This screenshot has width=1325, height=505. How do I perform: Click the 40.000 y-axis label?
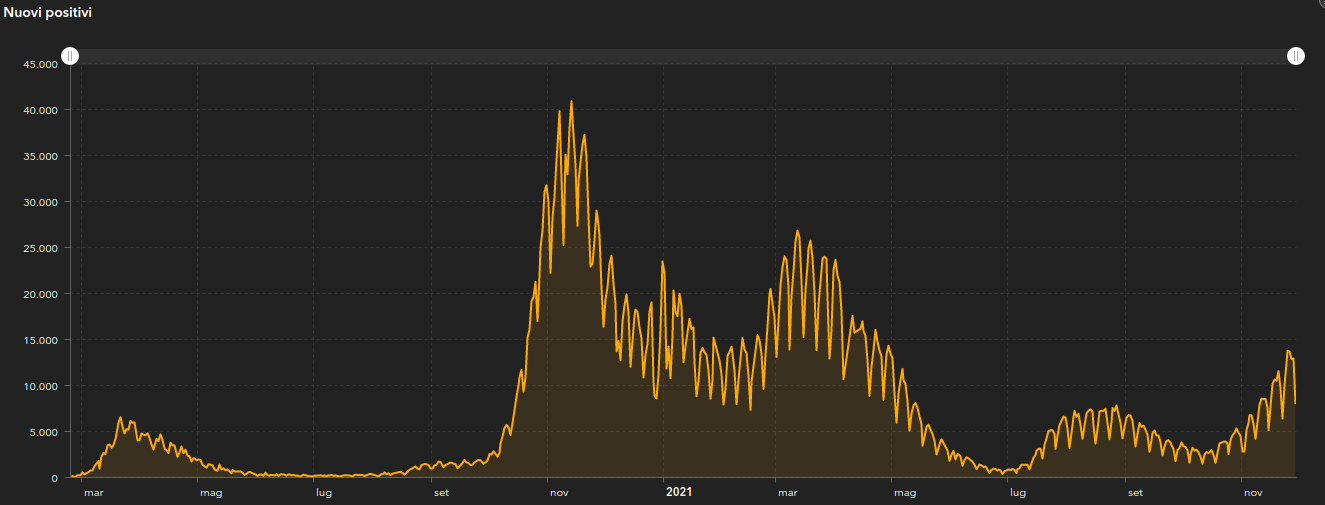42,110
